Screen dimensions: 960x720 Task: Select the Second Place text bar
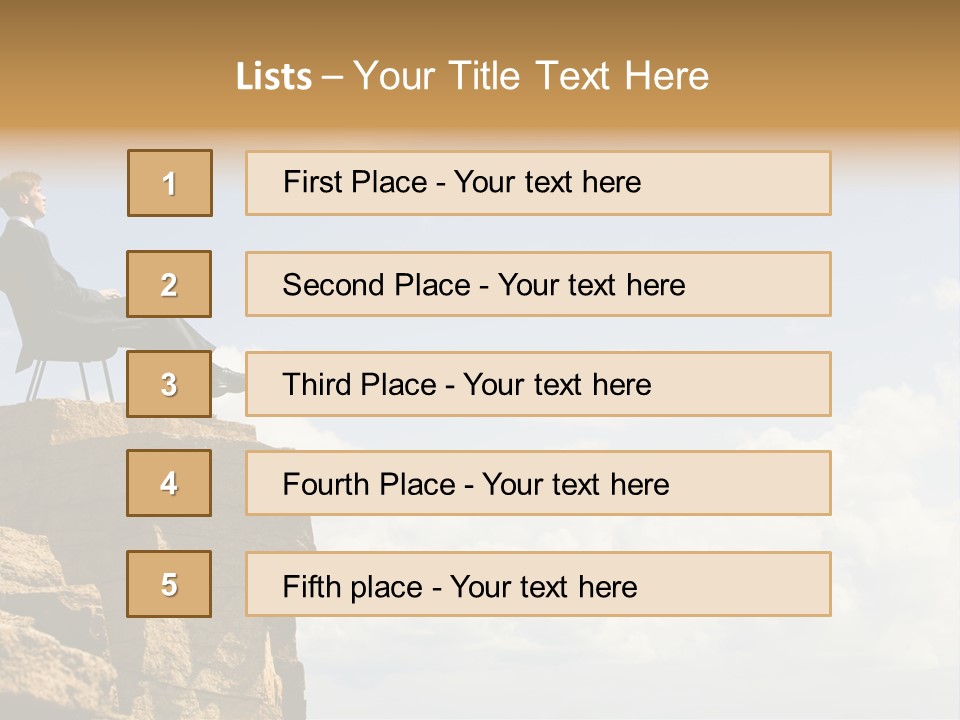coord(538,284)
